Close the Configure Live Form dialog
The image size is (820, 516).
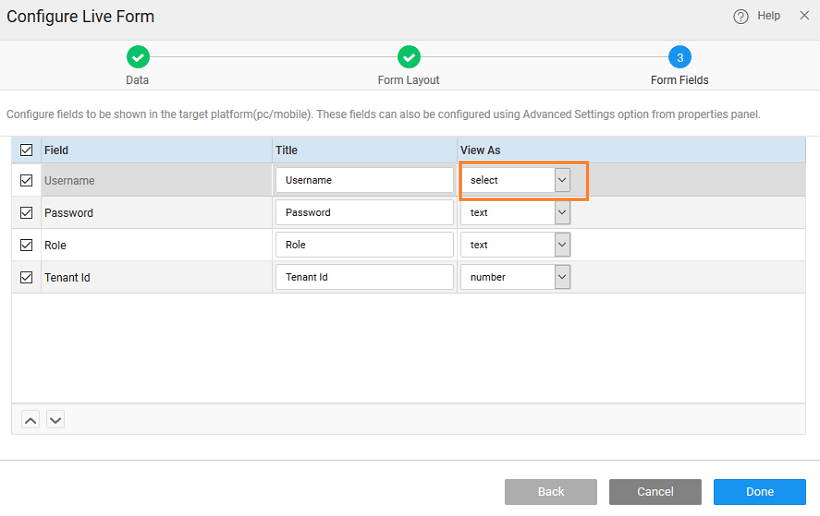coord(804,16)
